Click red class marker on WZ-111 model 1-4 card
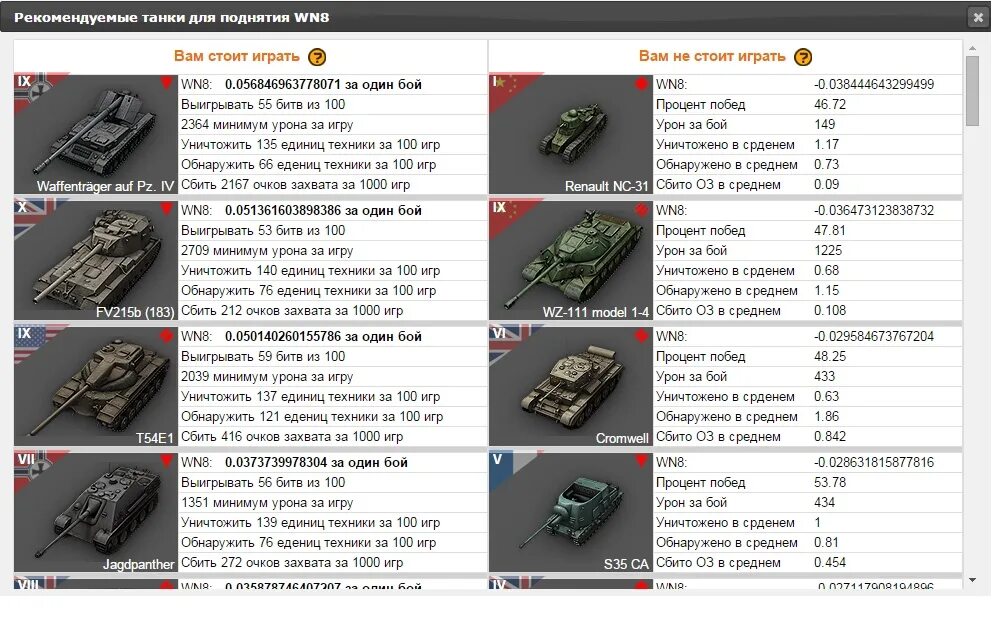Viewport: 1008px width, 630px height. pos(641,209)
